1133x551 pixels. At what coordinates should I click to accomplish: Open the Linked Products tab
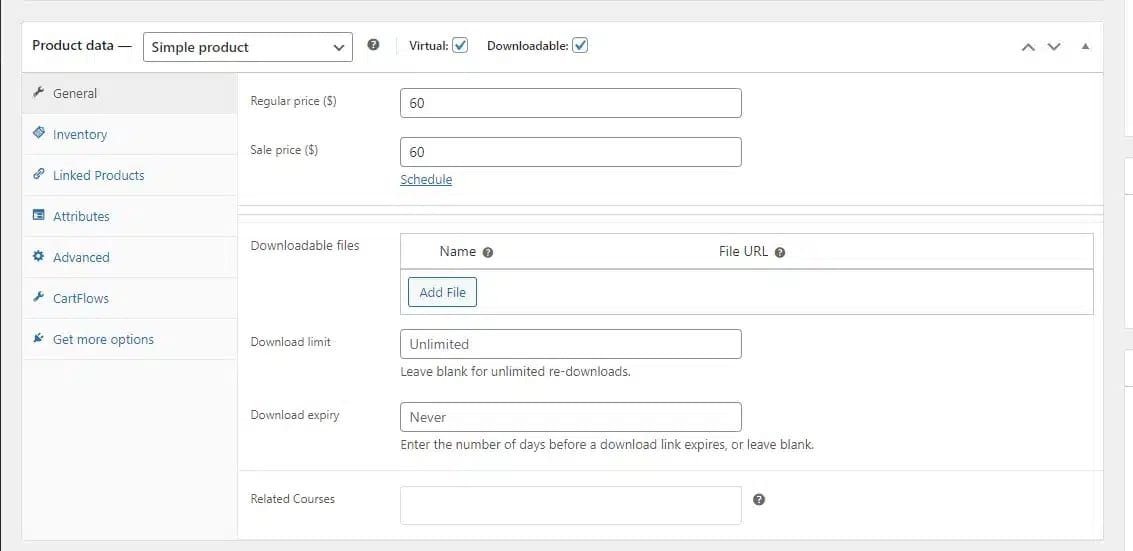click(129, 175)
